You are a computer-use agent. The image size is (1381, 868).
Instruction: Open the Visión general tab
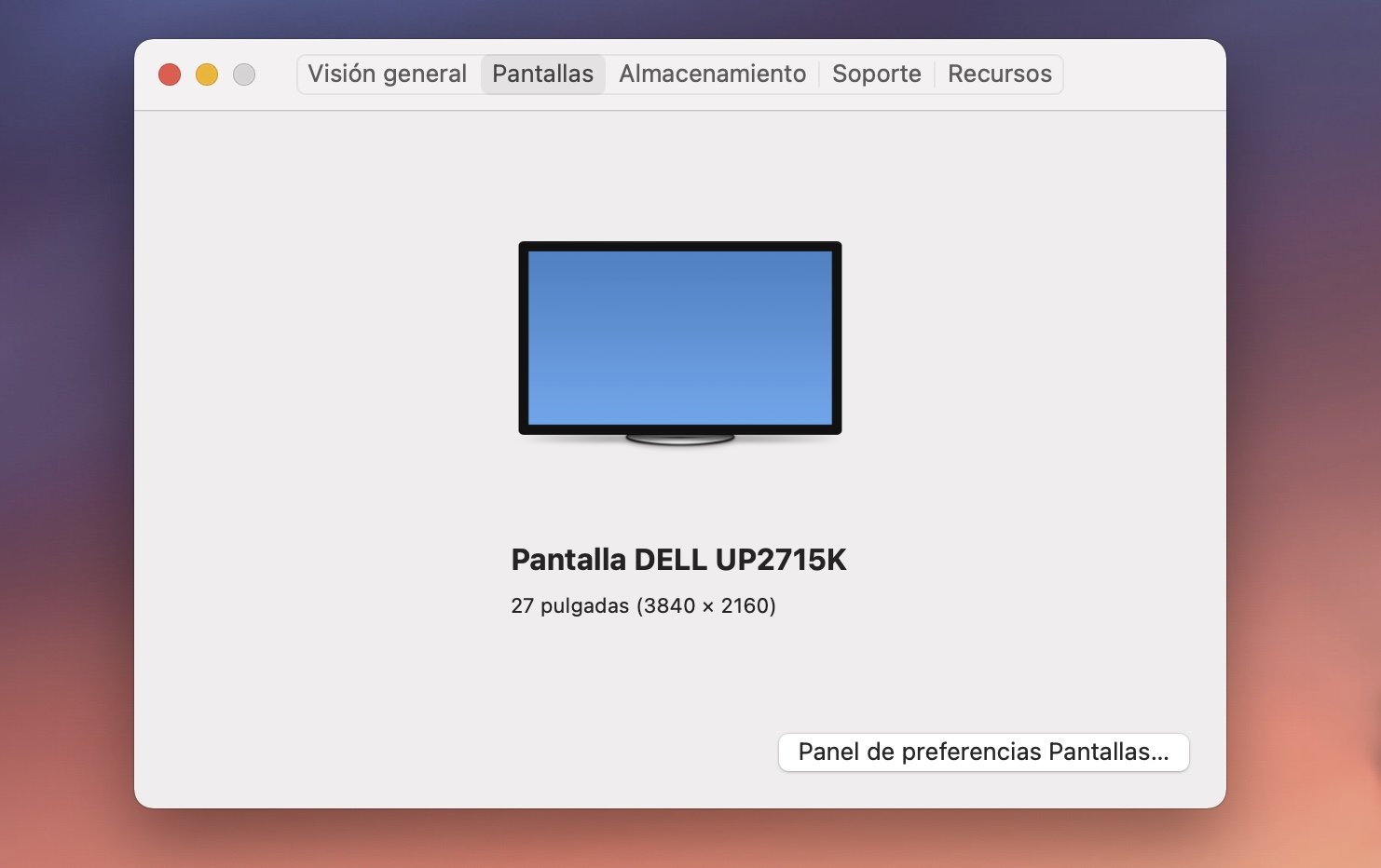pyautogui.click(x=387, y=75)
